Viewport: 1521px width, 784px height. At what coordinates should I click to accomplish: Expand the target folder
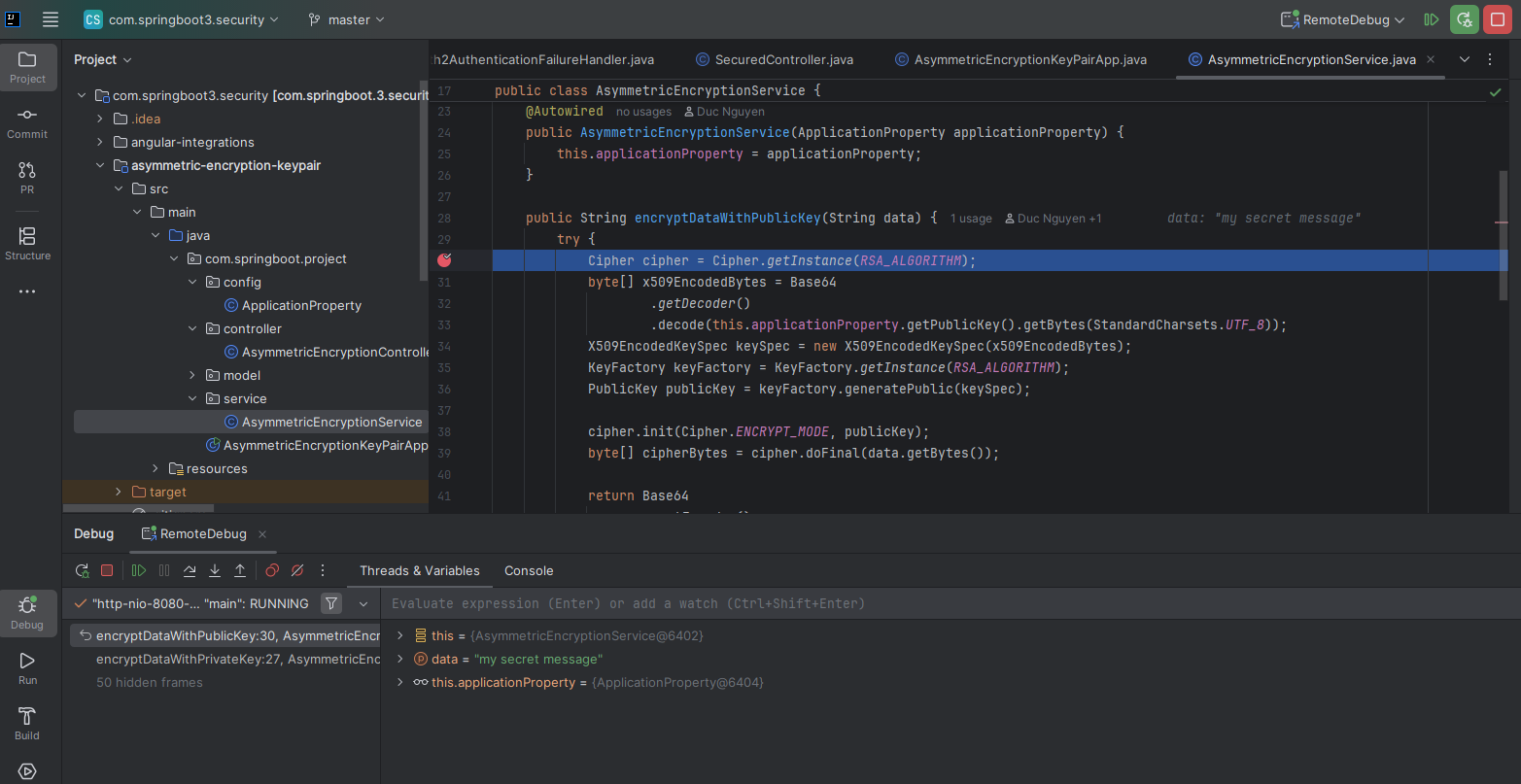pos(119,492)
